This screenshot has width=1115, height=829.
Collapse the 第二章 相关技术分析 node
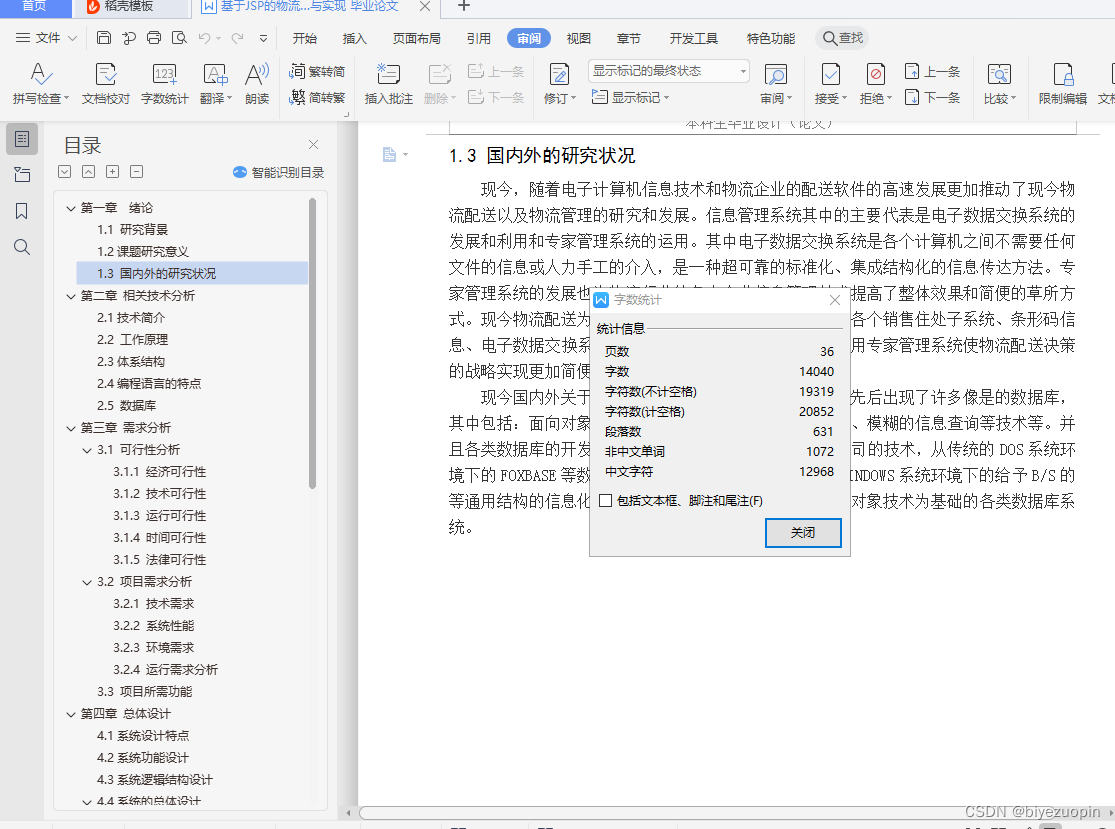(70, 296)
